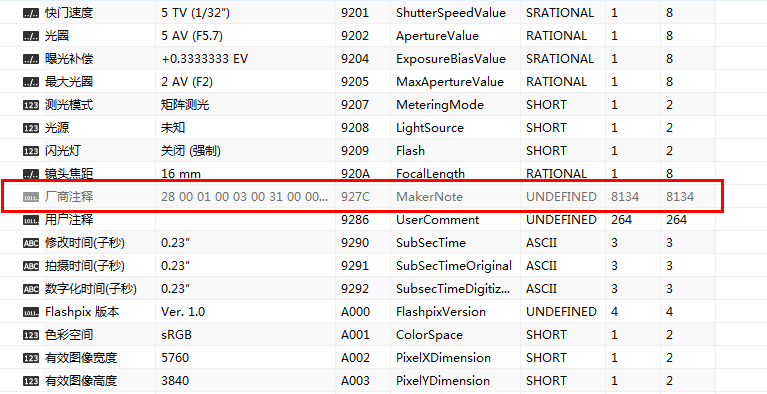Click the binary icon beside Flashpix 版本
The height and width of the screenshot is (394, 767).
31,312
